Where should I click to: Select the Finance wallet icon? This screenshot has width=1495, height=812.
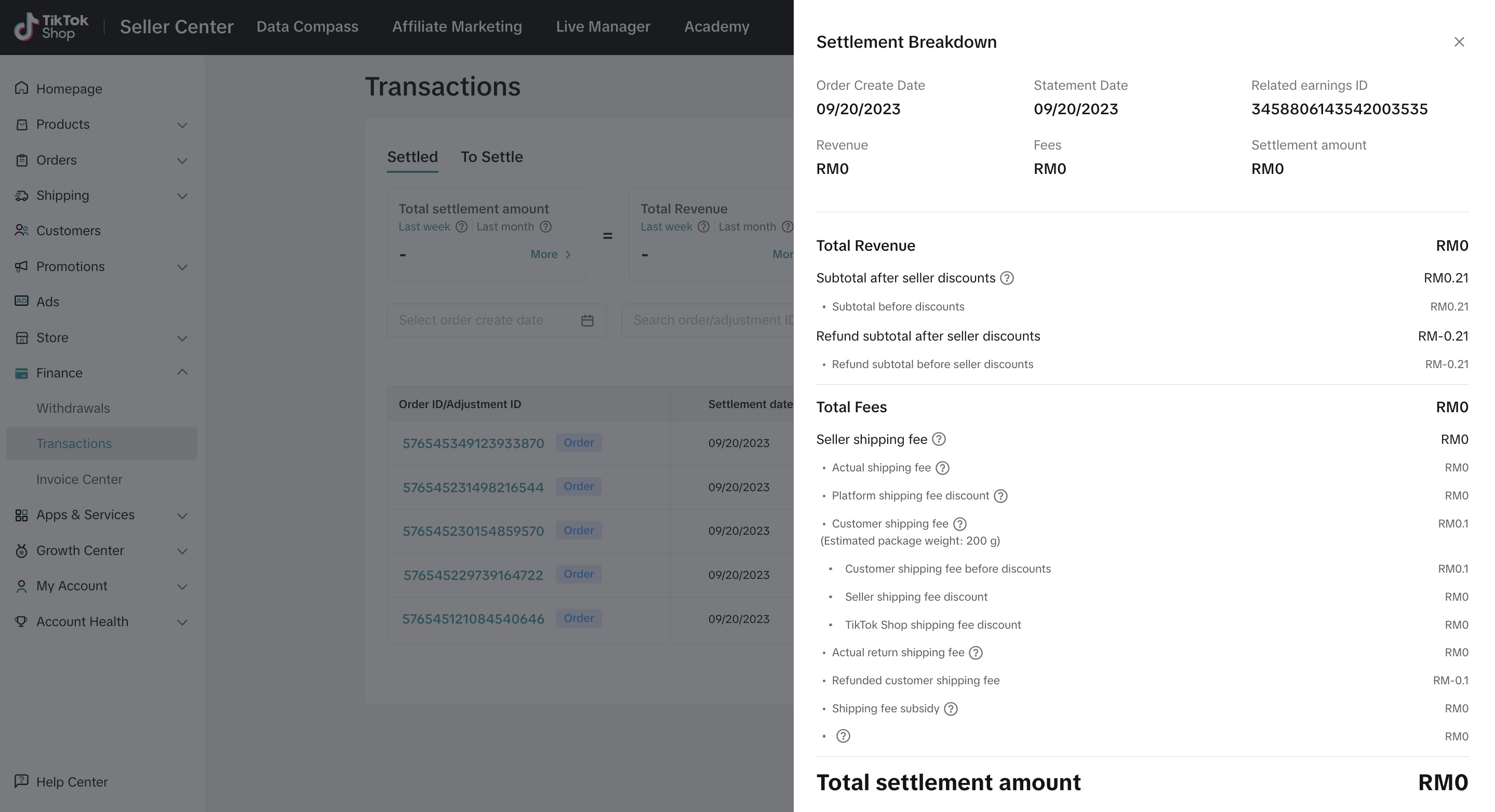21,372
